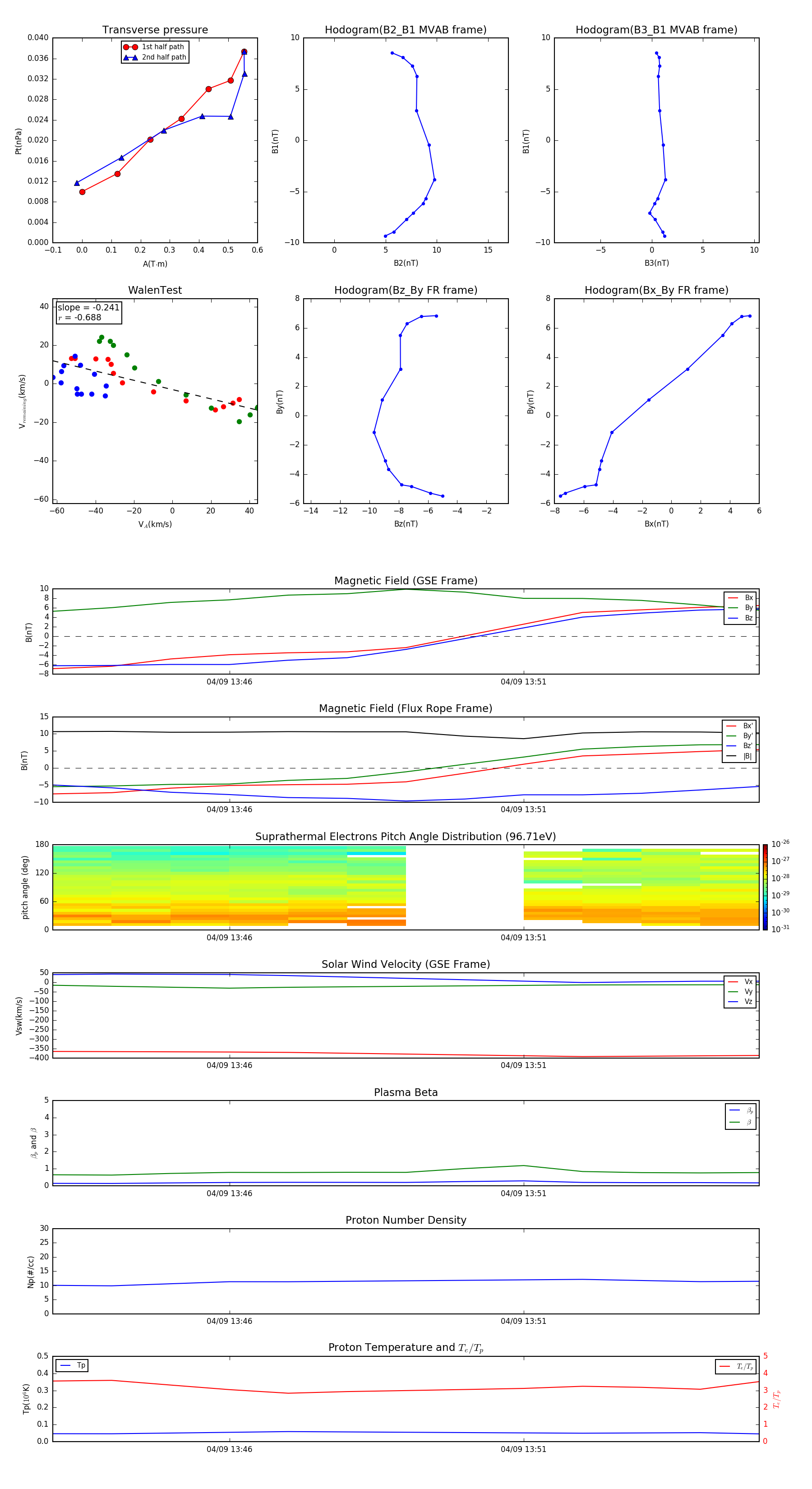Click the dashed regression line in WalenTest
The image size is (812, 1489).
(155, 385)
